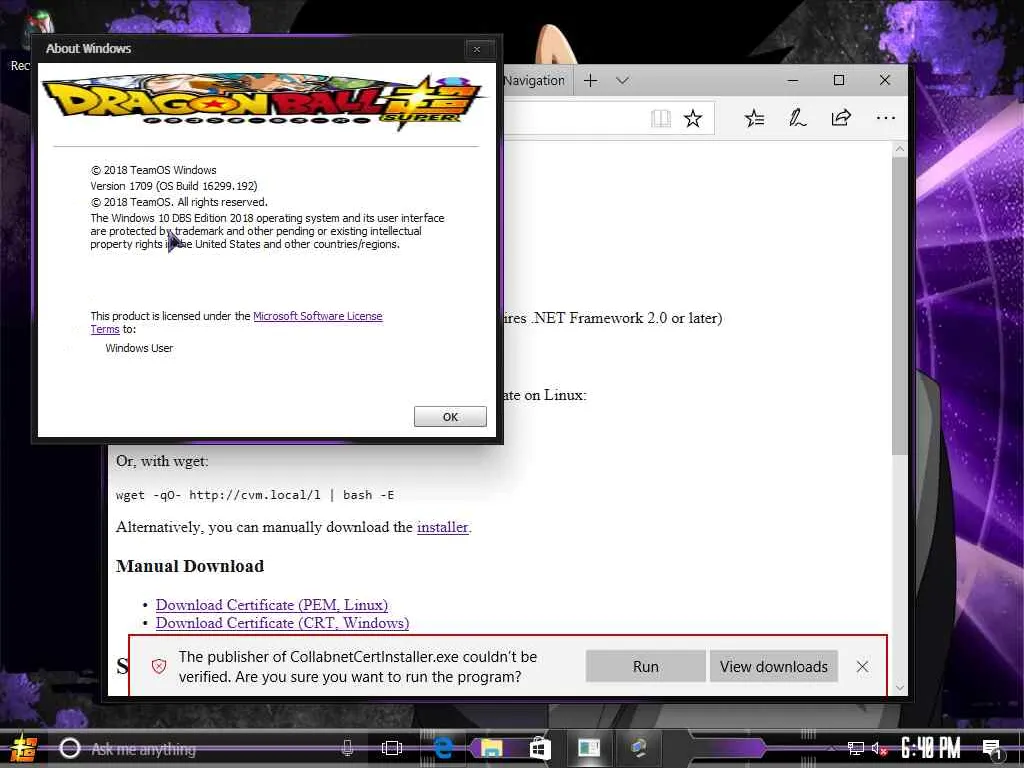Screen dimensions: 1024x768
Task: Click the Share icon in Edge
Action: coord(841,118)
